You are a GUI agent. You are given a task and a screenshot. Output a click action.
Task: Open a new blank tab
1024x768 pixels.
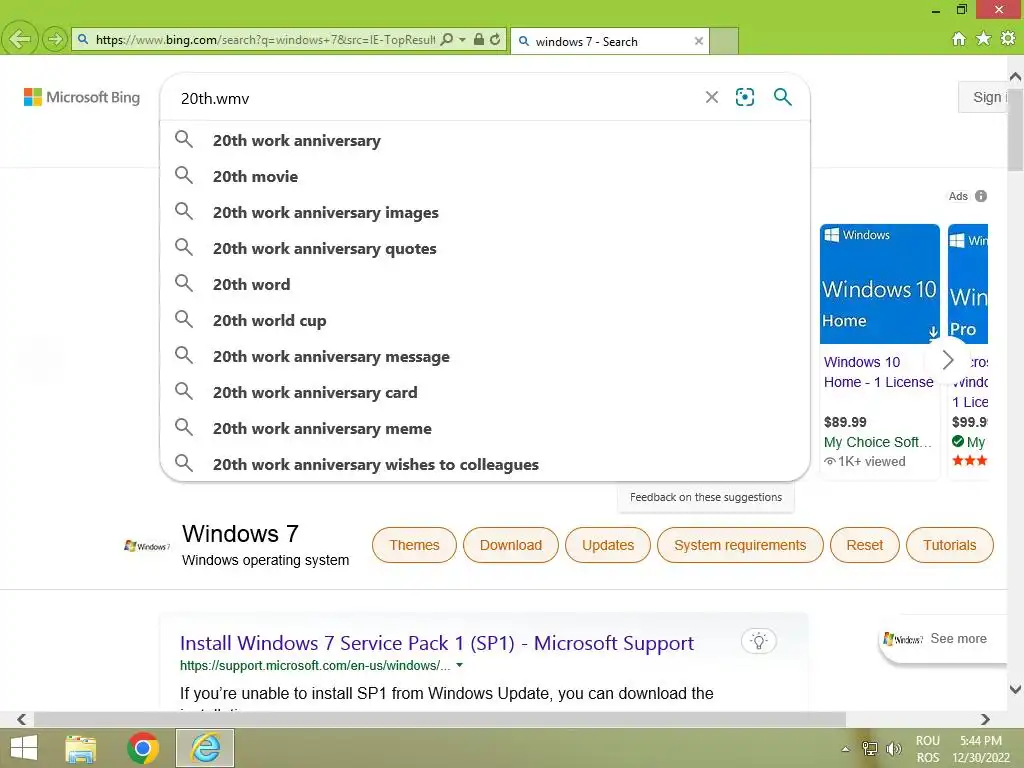[x=724, y=41]
